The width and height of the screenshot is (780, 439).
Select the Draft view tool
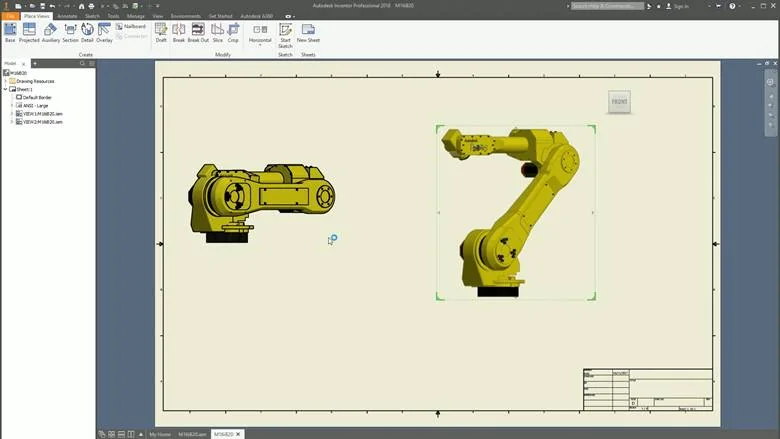click(161, 32)
